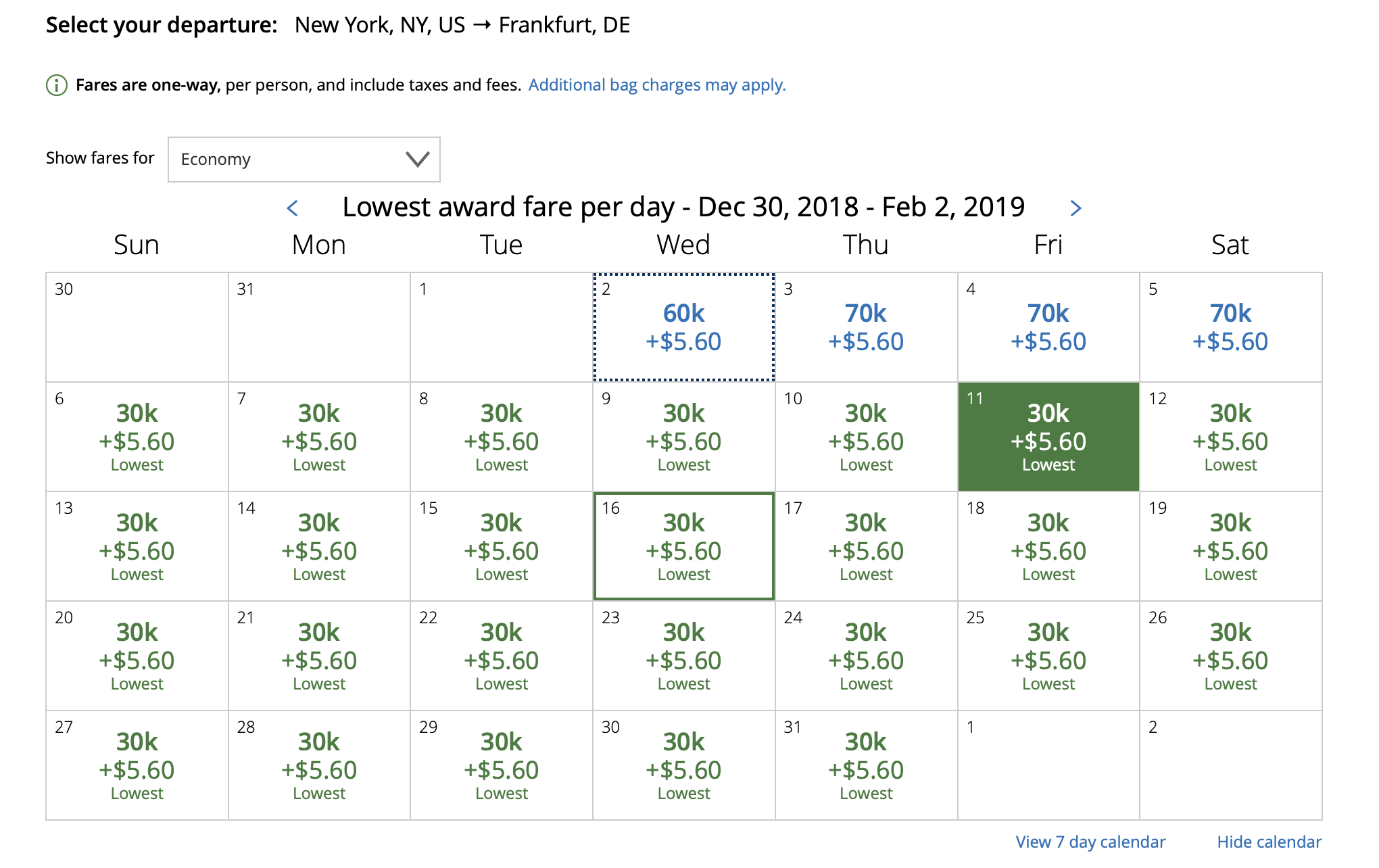Open the View 7 day calendar link
This screenshot has width=1379, height=868.
pyautogui.click(x=1090, y=842)
